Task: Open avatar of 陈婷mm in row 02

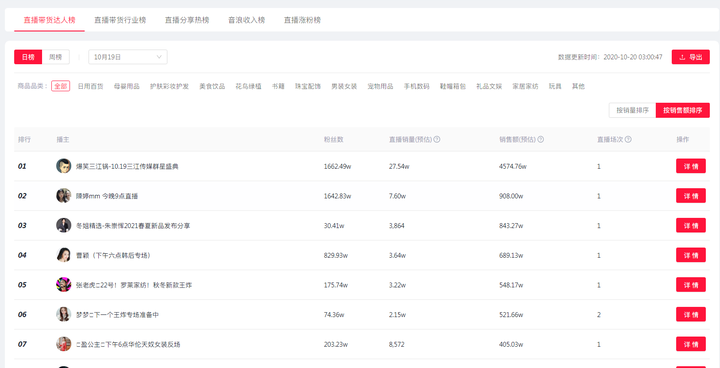Action: tap(63, 196)
